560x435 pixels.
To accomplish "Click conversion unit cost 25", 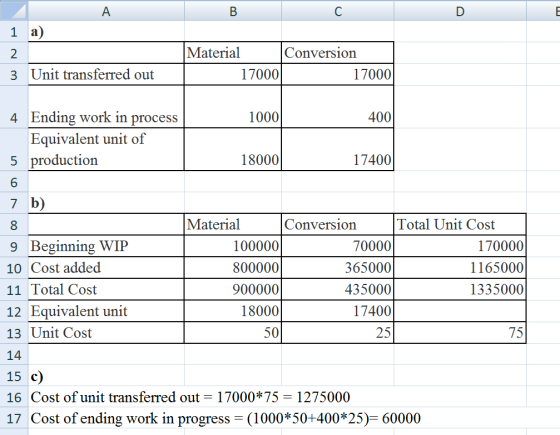I will pos(338,333).
